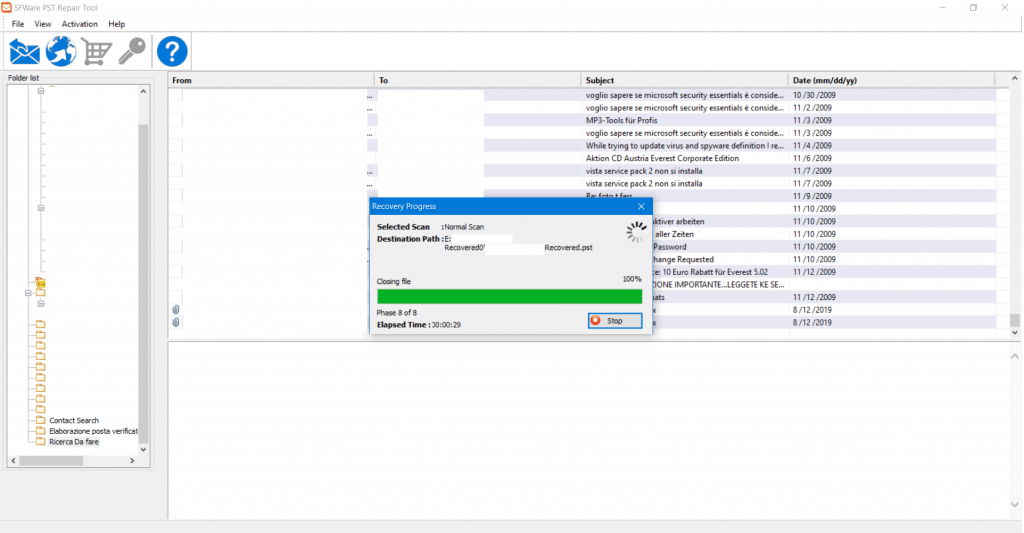
Task: Collapse the topmost node in the Folder list
Action: [40, 91]
